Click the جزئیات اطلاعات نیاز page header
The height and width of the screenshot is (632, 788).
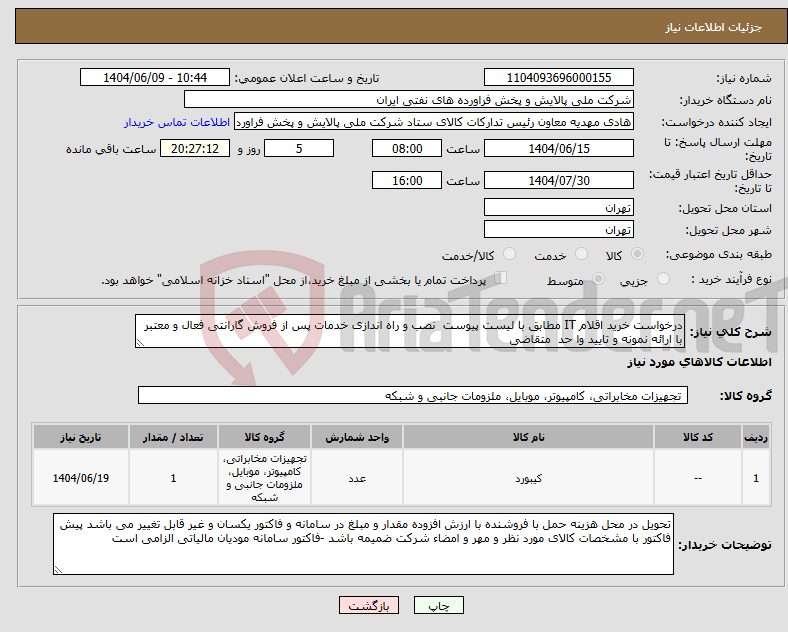(714, 27)
